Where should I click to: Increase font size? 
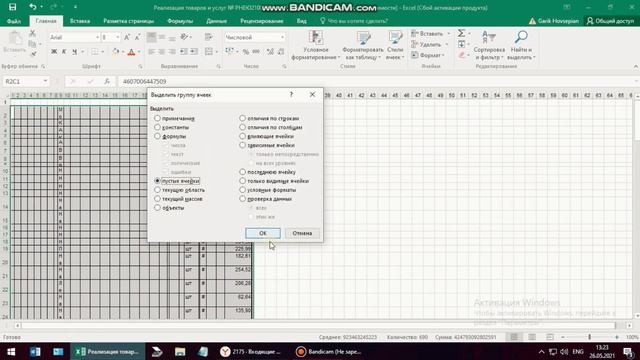(x=127, y=37)
